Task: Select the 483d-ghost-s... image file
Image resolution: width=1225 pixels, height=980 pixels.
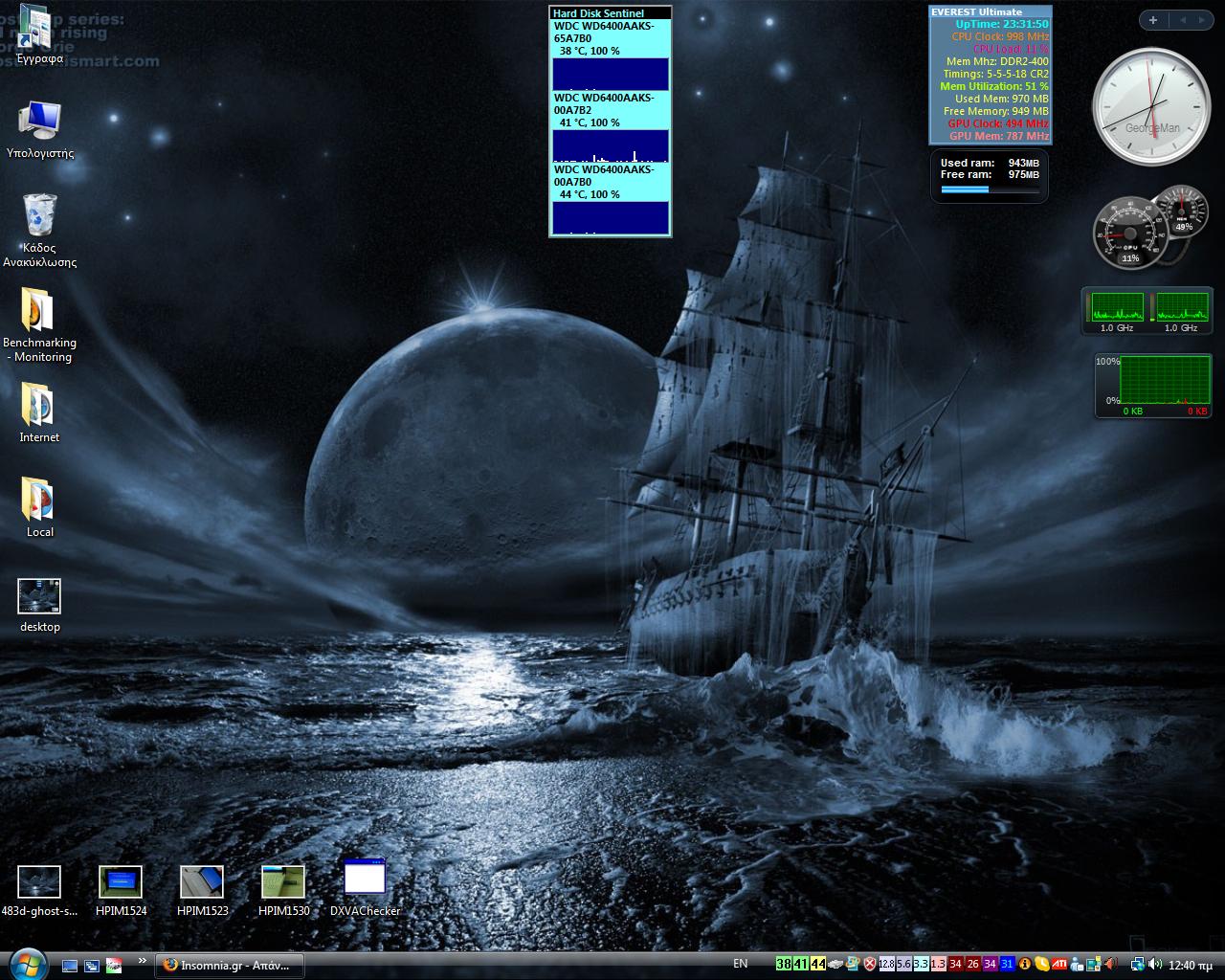Action: point(39,891)
